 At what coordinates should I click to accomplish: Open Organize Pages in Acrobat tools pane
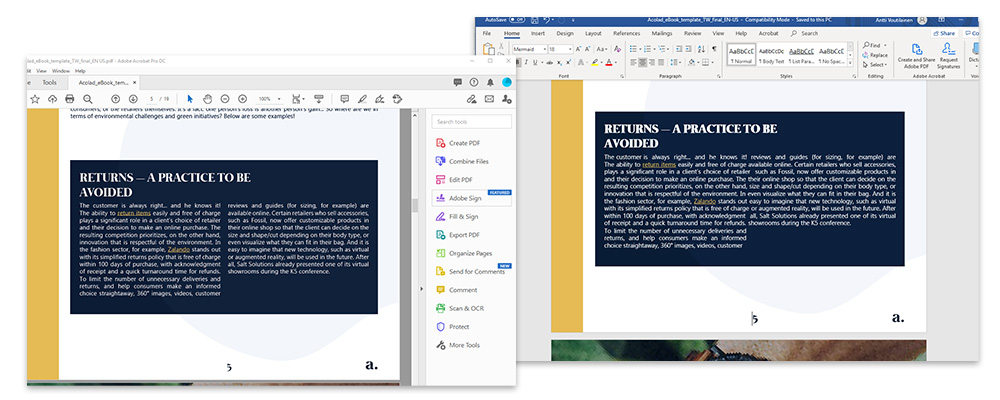click(464, 253)
